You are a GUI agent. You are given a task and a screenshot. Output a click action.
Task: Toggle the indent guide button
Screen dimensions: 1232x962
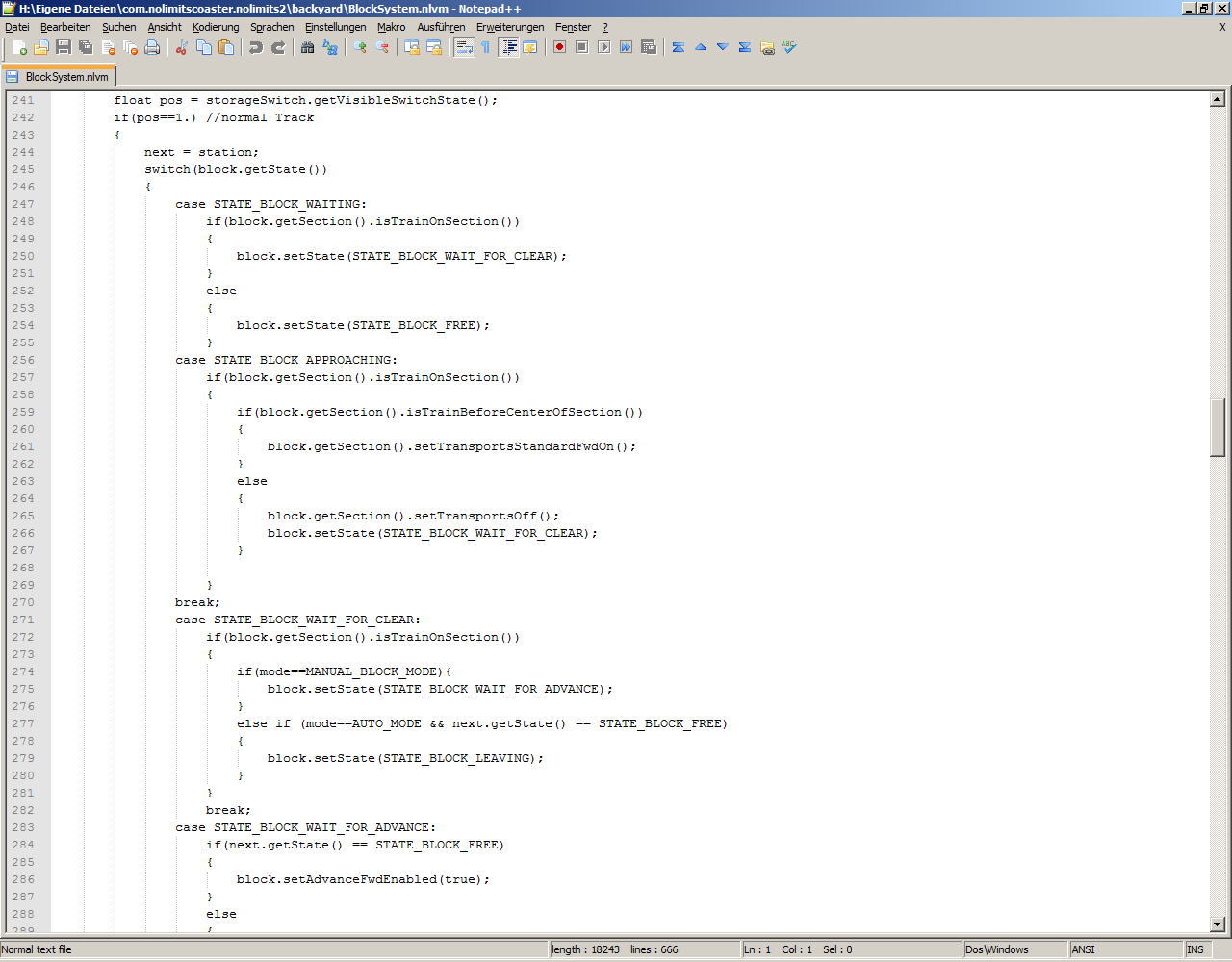[509, 47]
